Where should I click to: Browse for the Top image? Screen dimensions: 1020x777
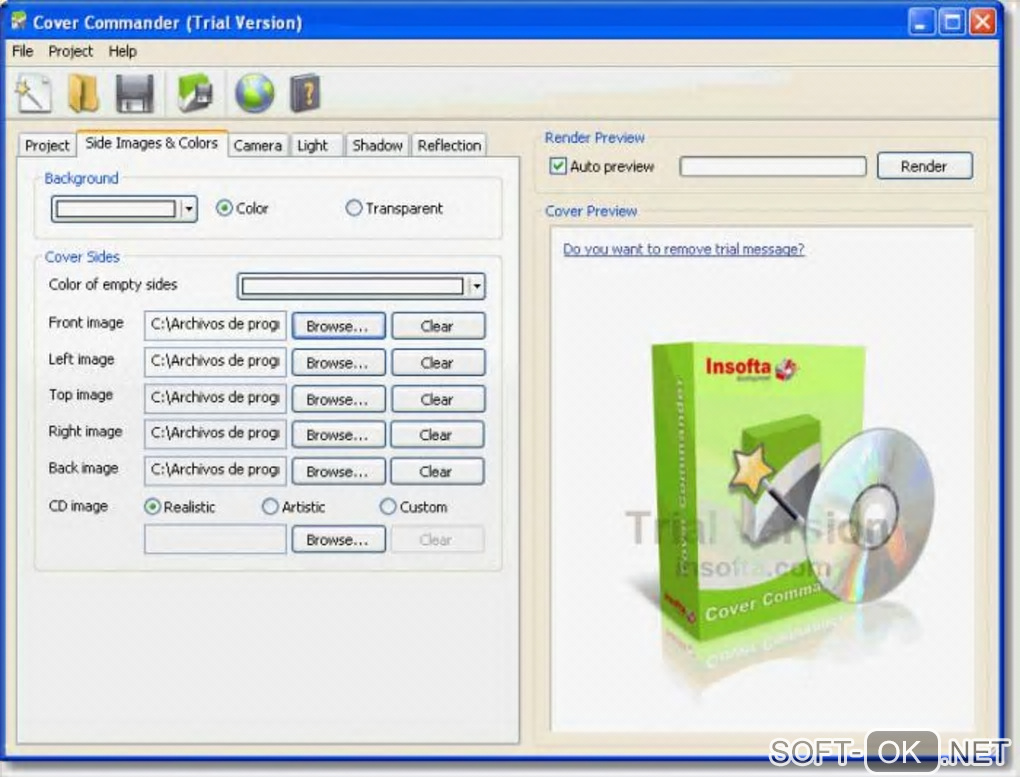[x=338, y=399]
